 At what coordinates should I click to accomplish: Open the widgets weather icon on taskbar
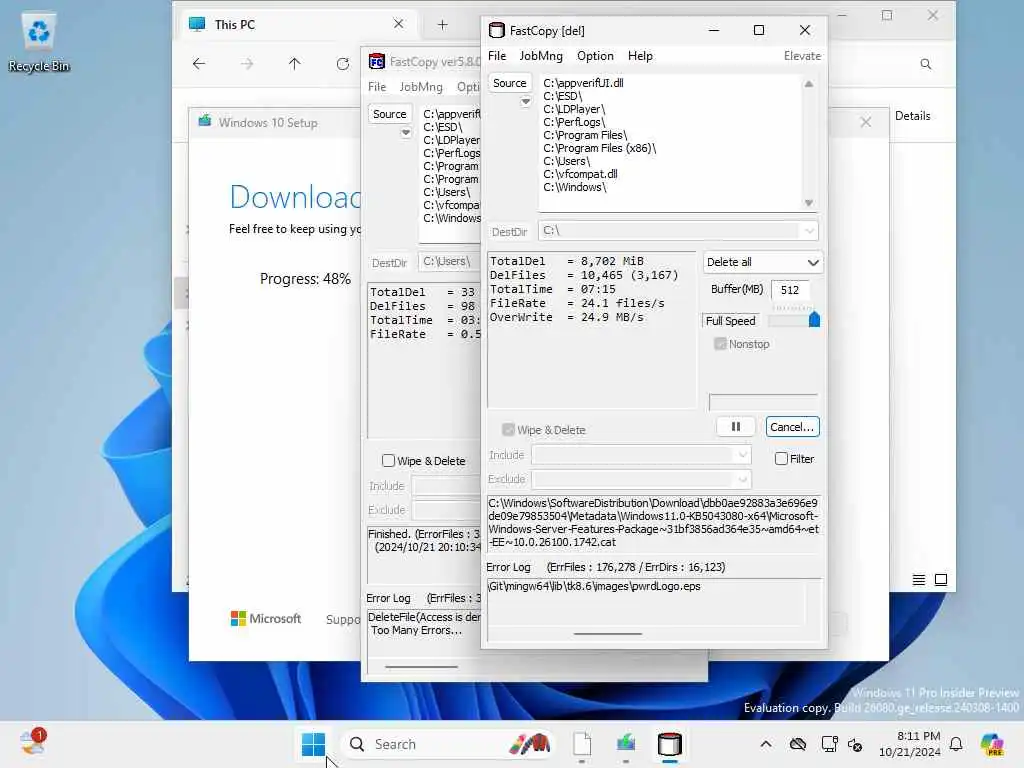33,743
